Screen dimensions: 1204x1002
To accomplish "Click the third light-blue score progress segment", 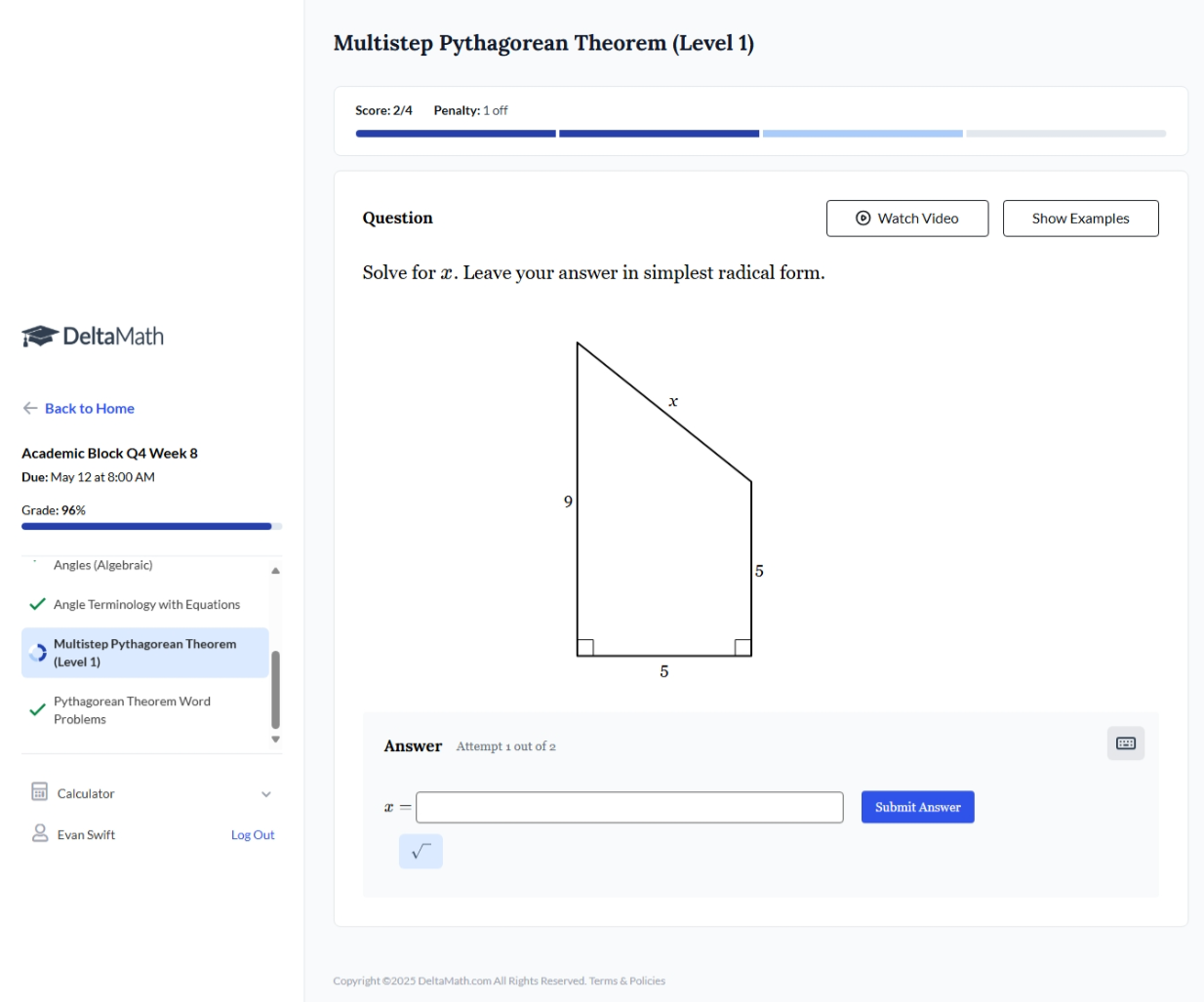I will [x=862, y=134].
